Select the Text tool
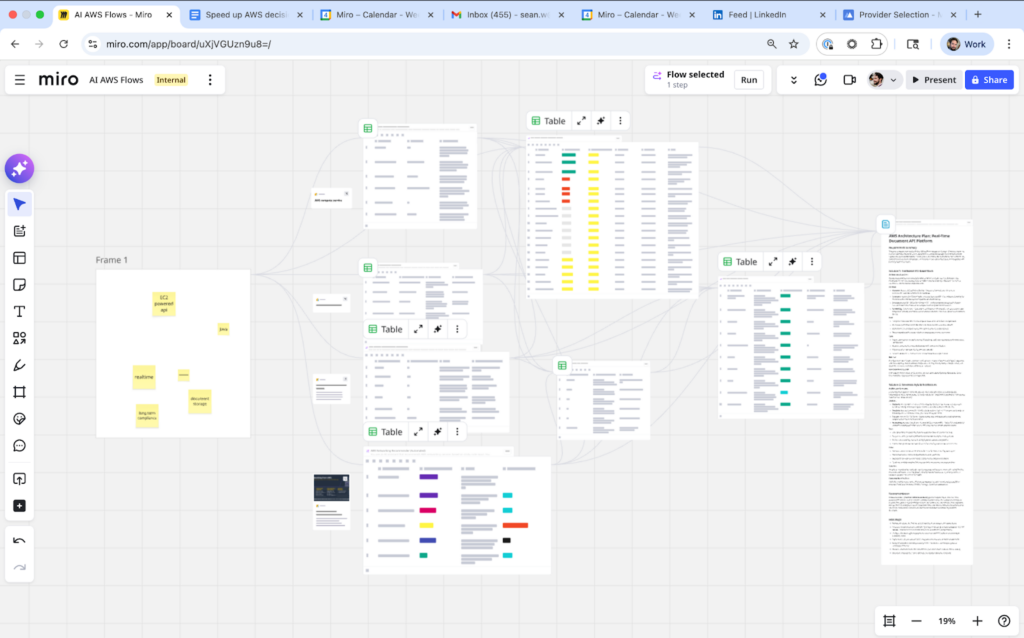This screenshot has height=638, width=1024. [x=19, y=311]
